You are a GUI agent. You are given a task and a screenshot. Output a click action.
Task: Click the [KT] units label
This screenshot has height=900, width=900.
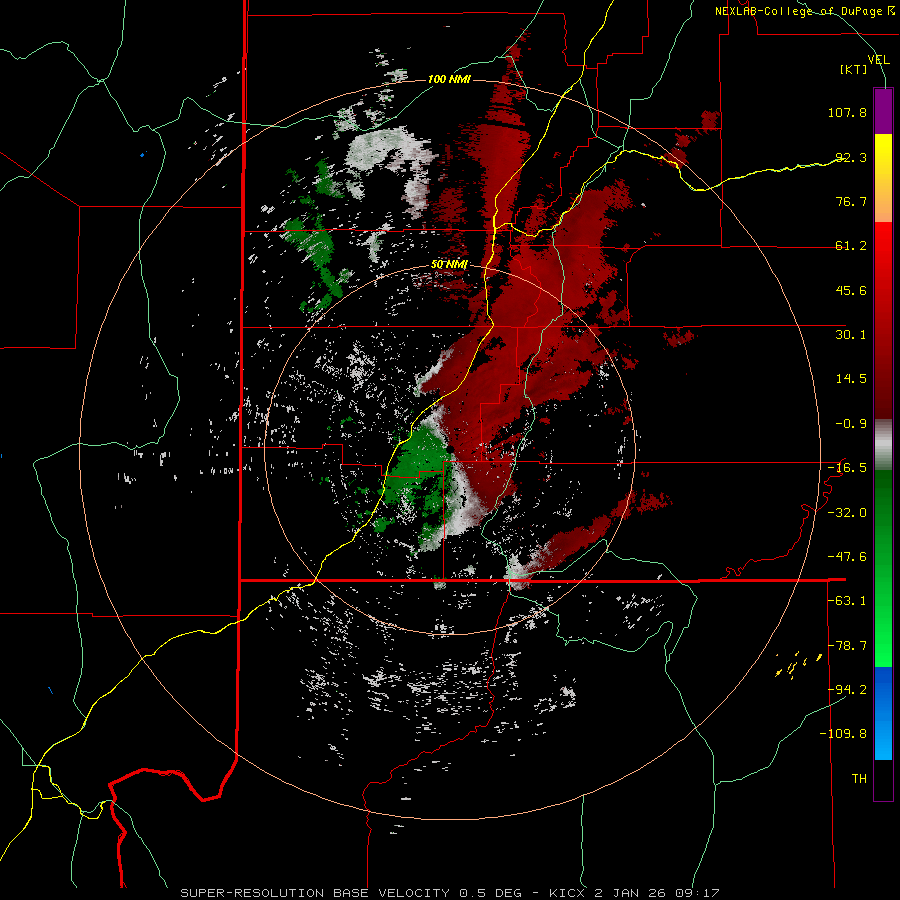pos(854,69)
